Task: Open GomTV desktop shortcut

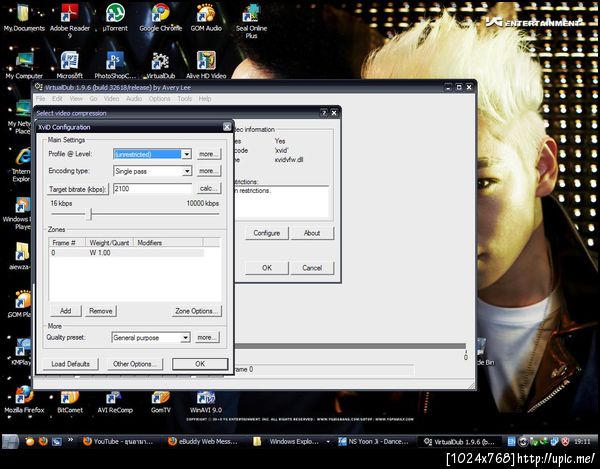Action: [x=161, y=400]
